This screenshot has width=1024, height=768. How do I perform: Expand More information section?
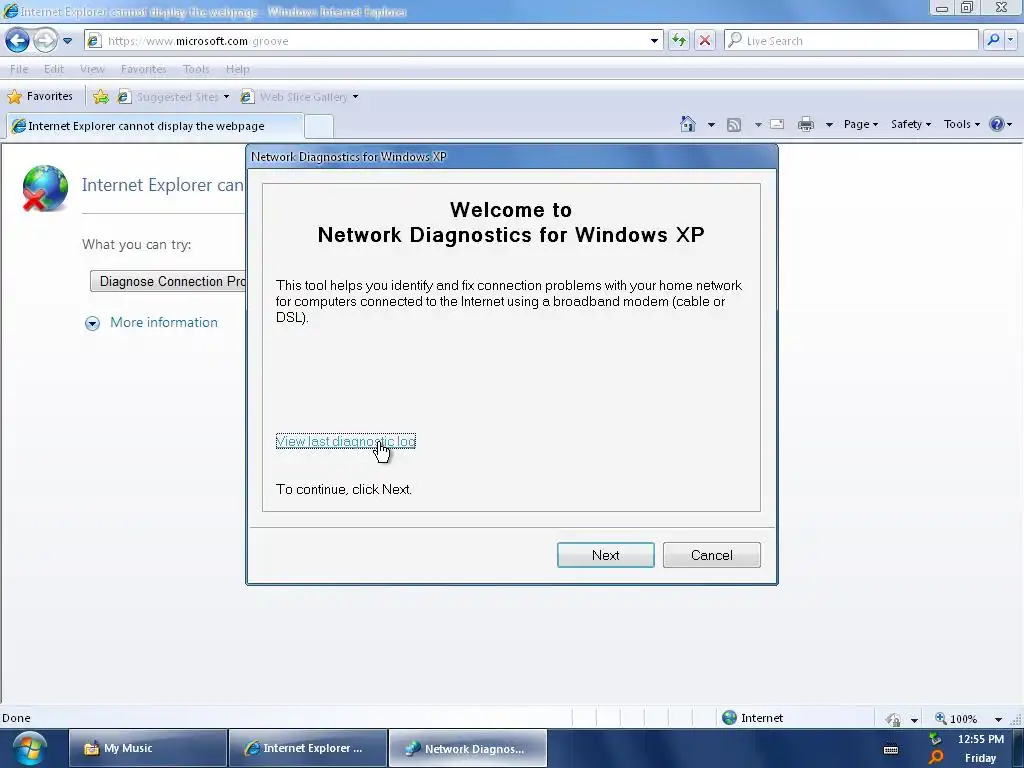[152, 323]
